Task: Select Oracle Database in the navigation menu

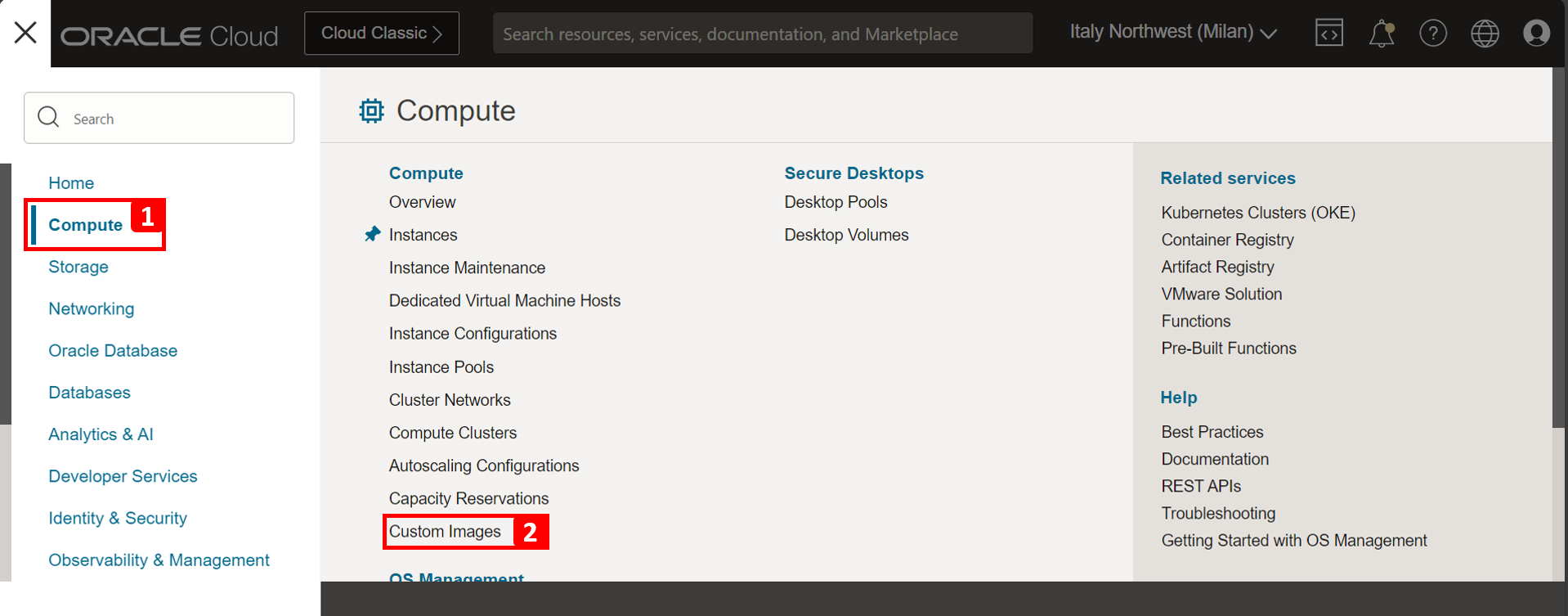Action: pos(113,351)
